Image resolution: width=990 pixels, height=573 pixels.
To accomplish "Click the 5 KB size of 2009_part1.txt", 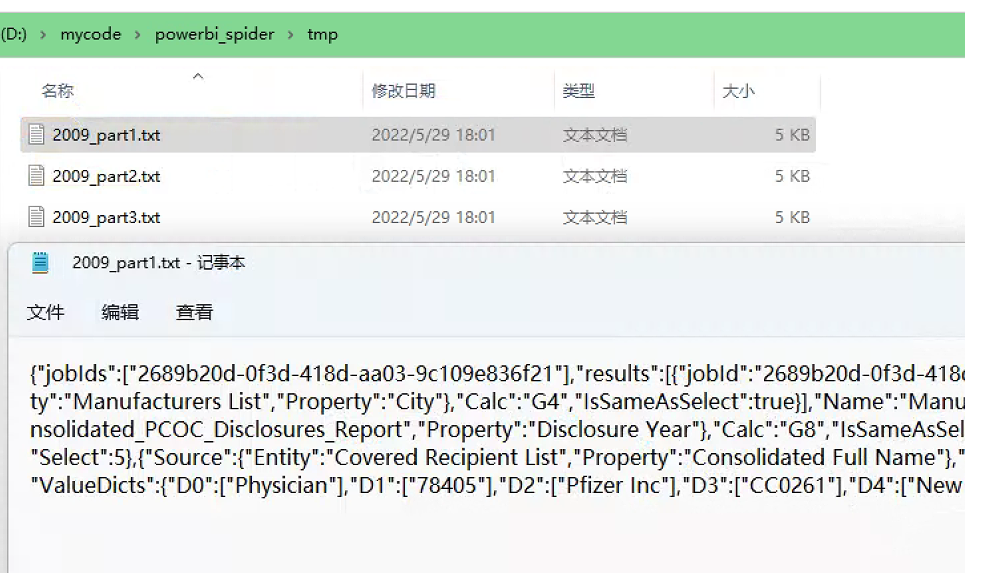I will tap(792, 134).
